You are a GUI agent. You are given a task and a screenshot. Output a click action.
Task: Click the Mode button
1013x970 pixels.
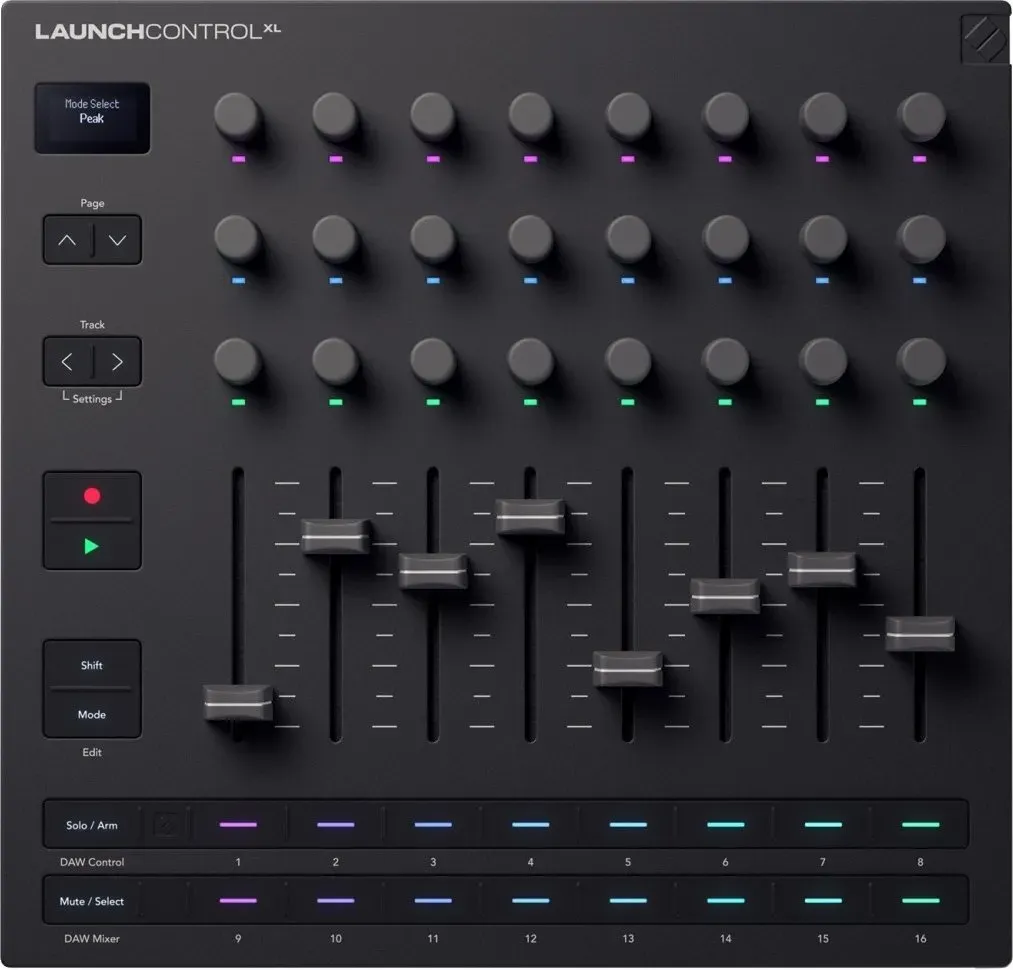pos(92,714)
